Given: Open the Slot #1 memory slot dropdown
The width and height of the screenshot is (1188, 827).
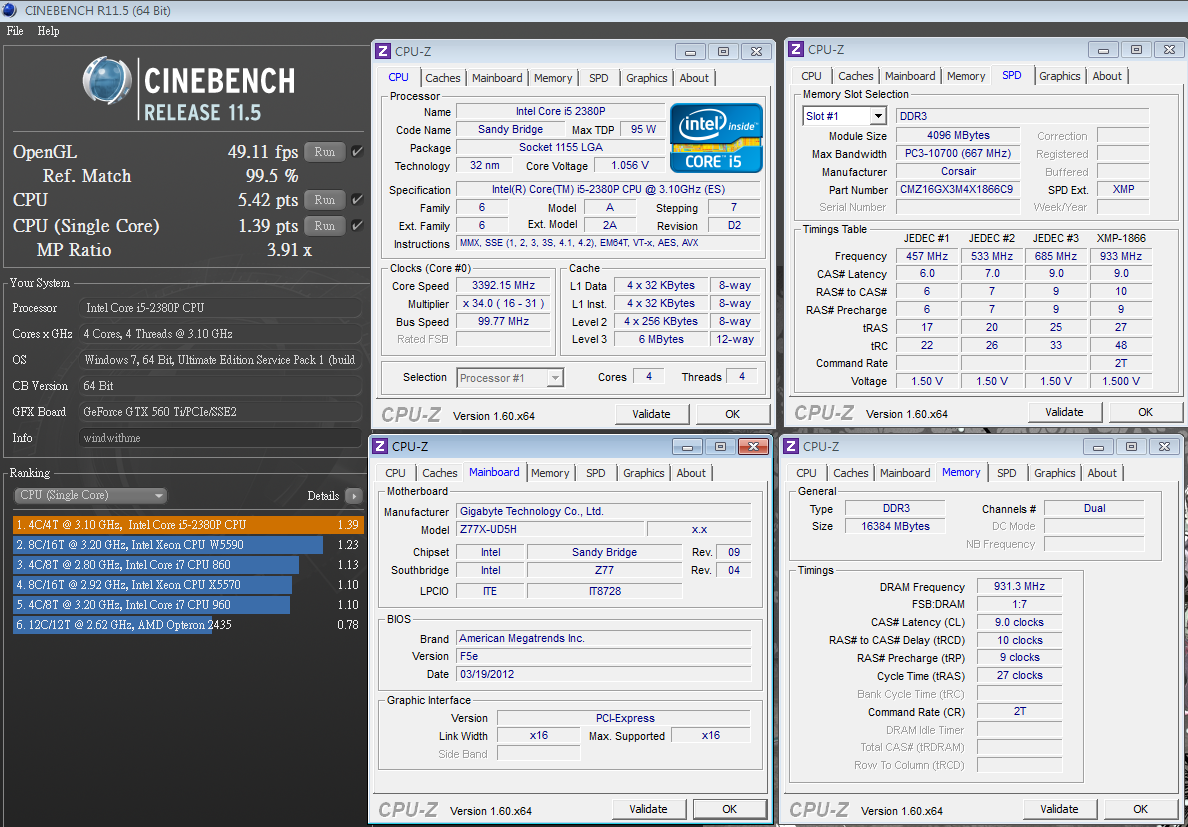Looking at the screenshot, I should click(844, 116).
